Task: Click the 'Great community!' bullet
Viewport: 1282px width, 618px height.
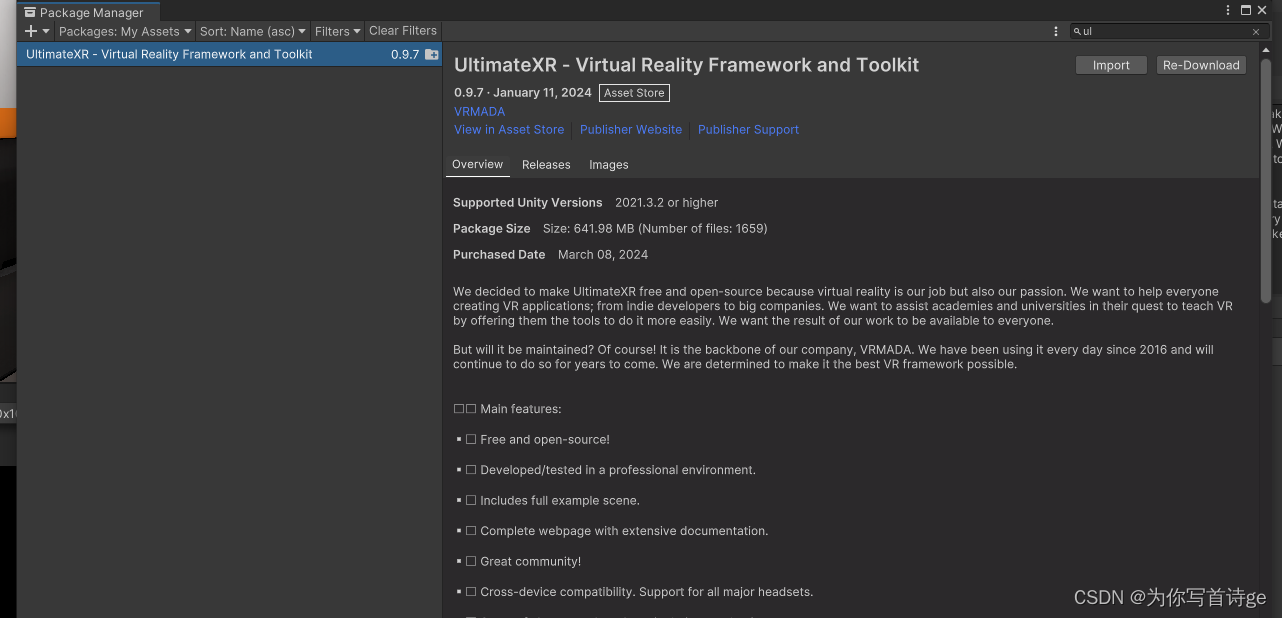Action: pyautogui.click(x=530, y=562)
